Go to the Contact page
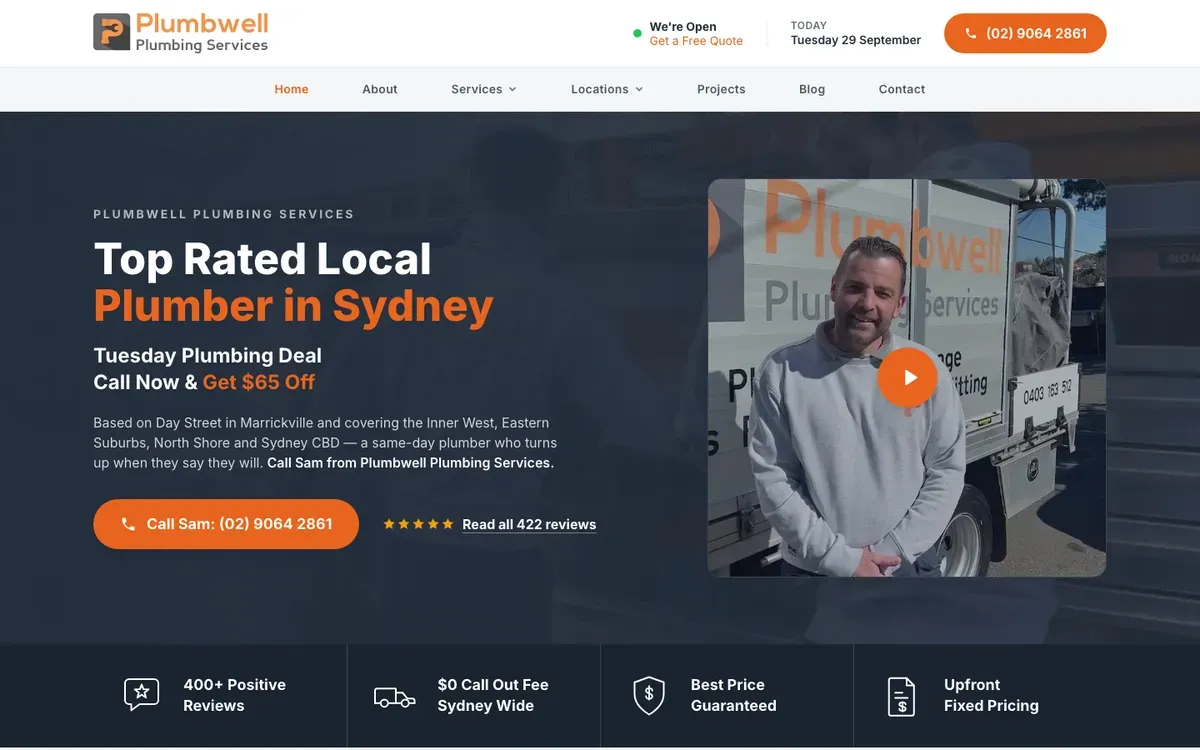Screen dimensions: 1200x750 click(x=902, y=89)
